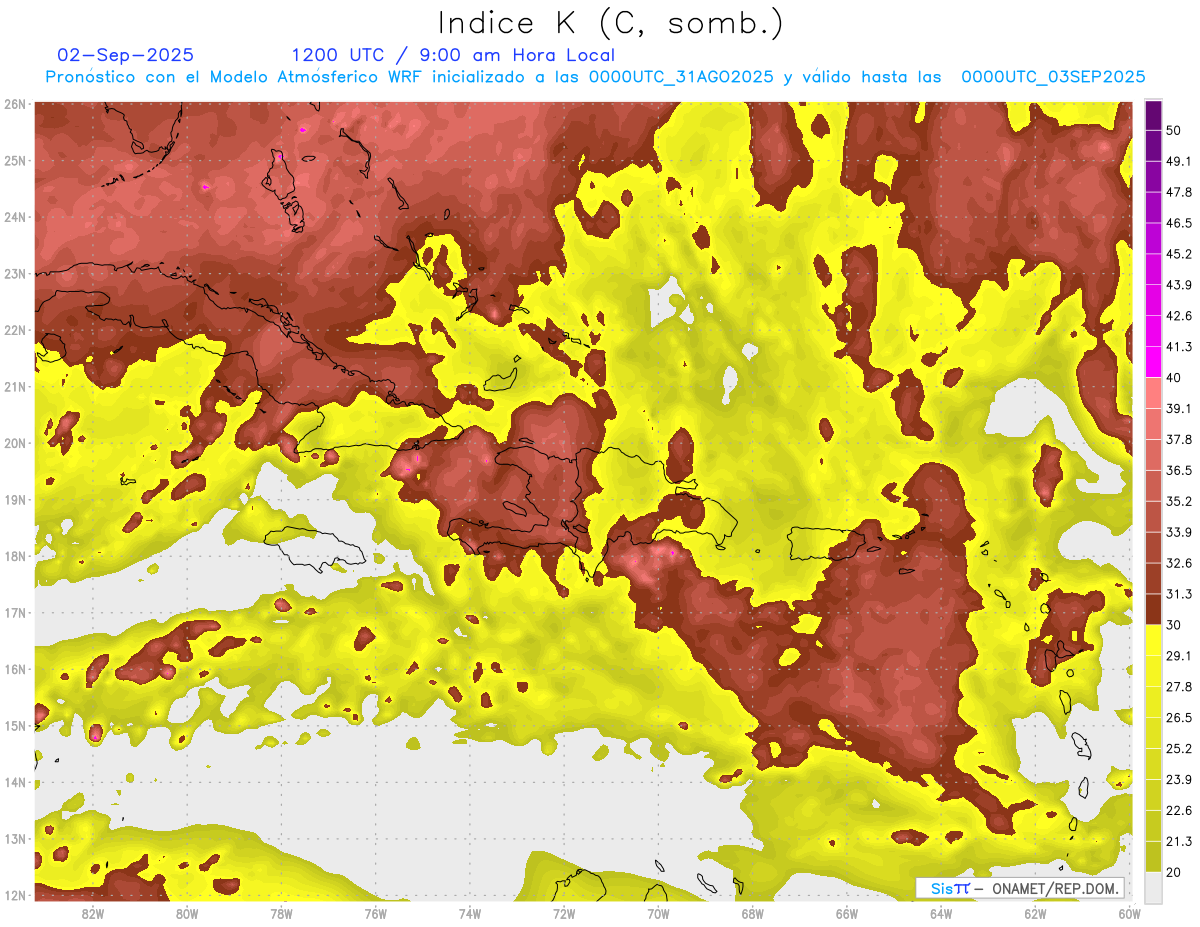Click longitude axis label '62W'

[x=1036, y=914]
